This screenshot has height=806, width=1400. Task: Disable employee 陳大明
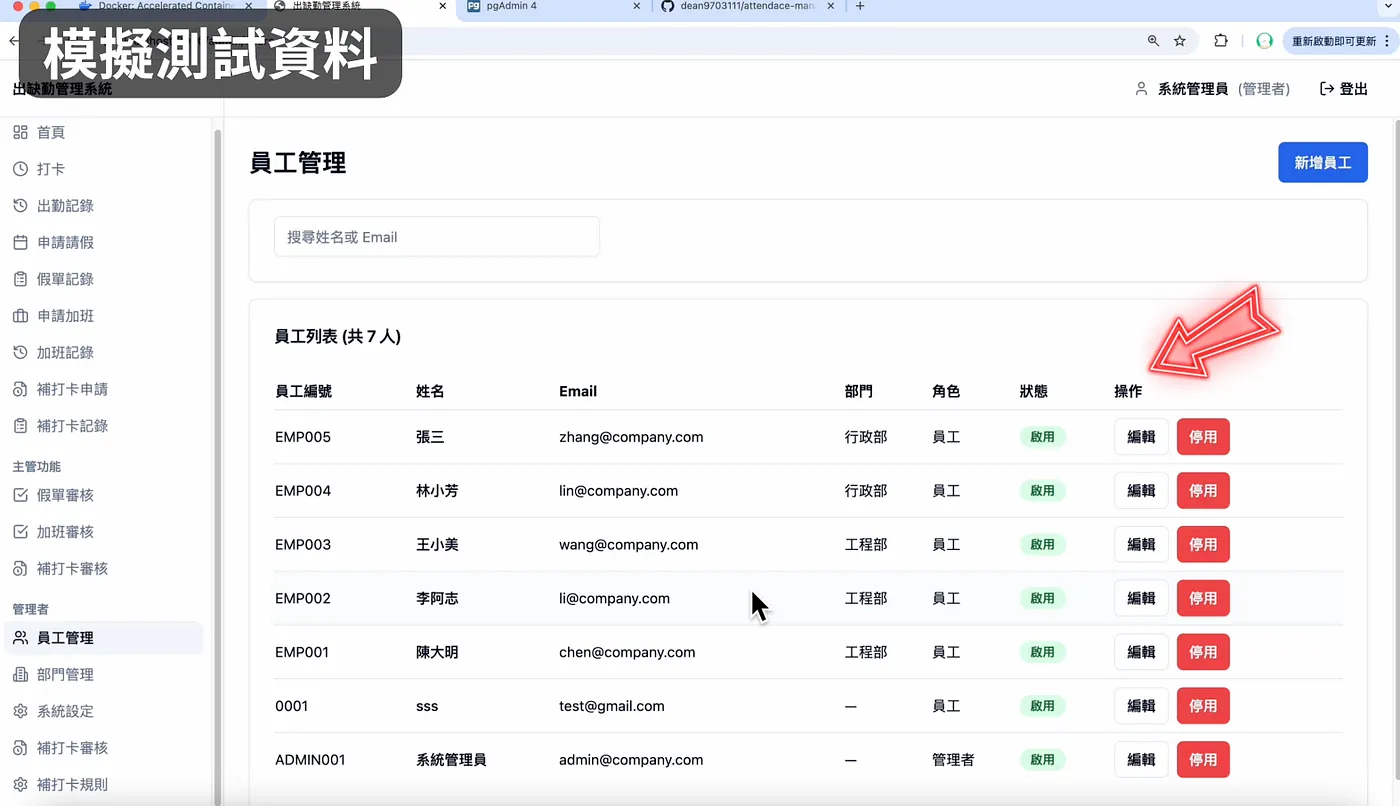tap(1203, 652)
